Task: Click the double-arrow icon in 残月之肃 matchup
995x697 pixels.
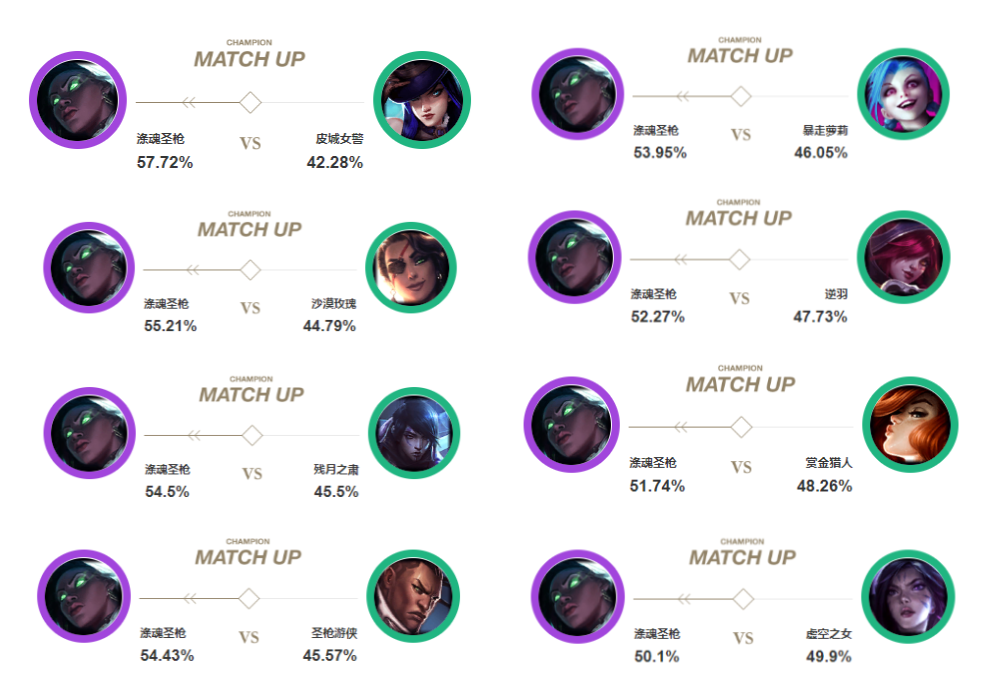Action: pos(192,435)
